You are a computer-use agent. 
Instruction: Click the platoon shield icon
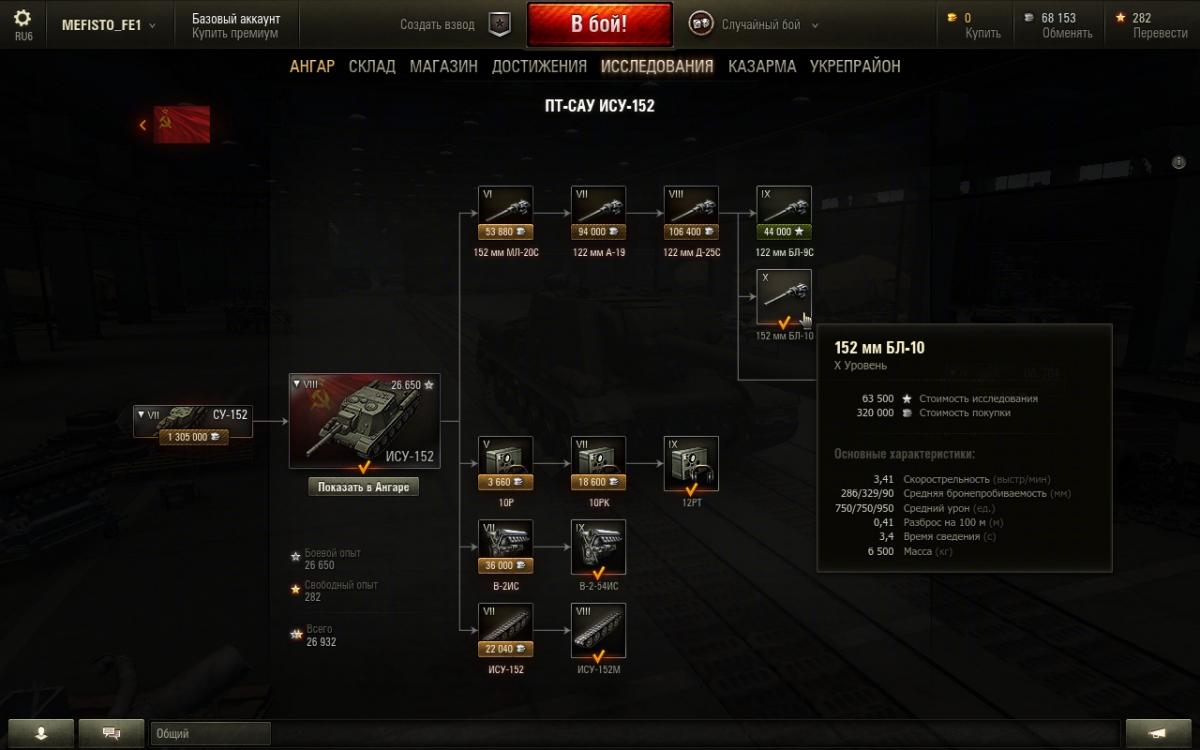(x=500, y=25)
